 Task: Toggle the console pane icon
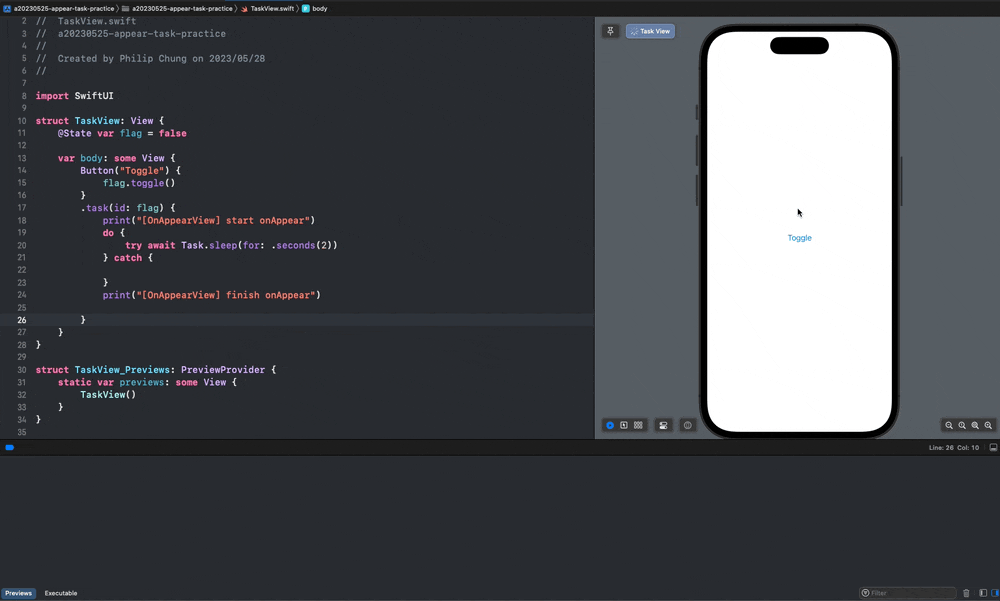pyautogui.click(x=995, y=593)
